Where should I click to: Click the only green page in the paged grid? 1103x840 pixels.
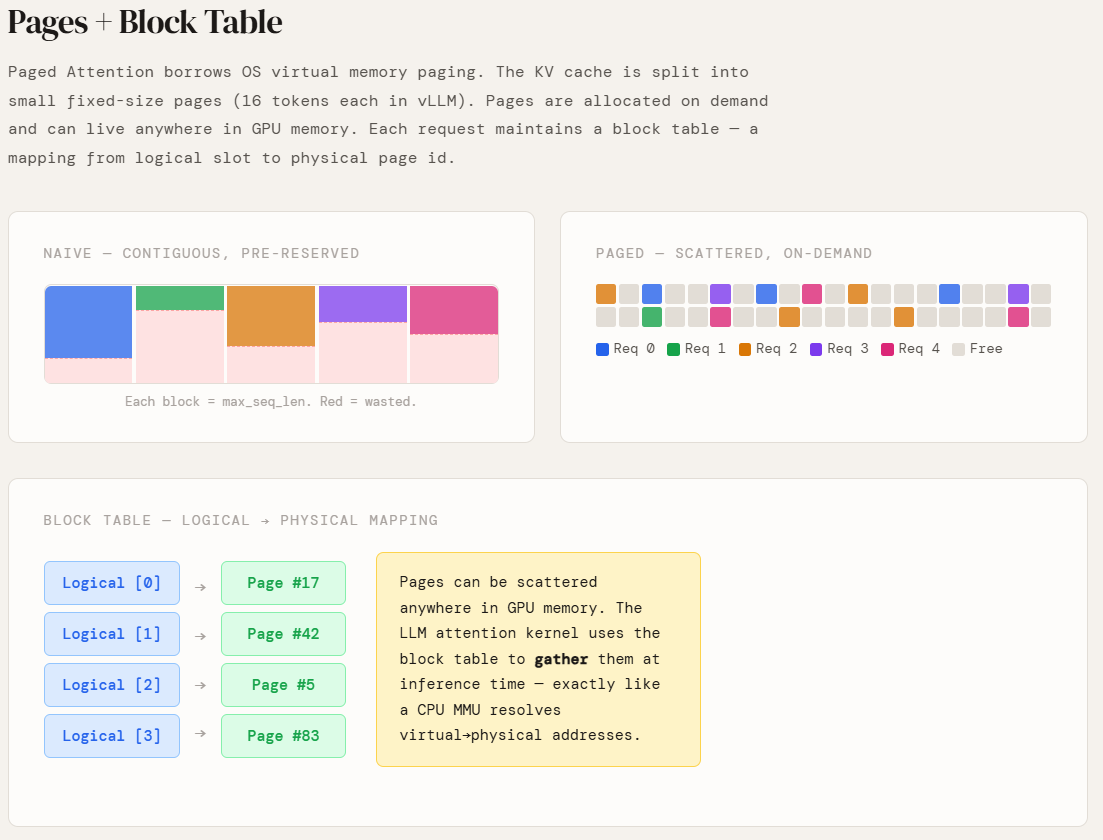[652, 317]
